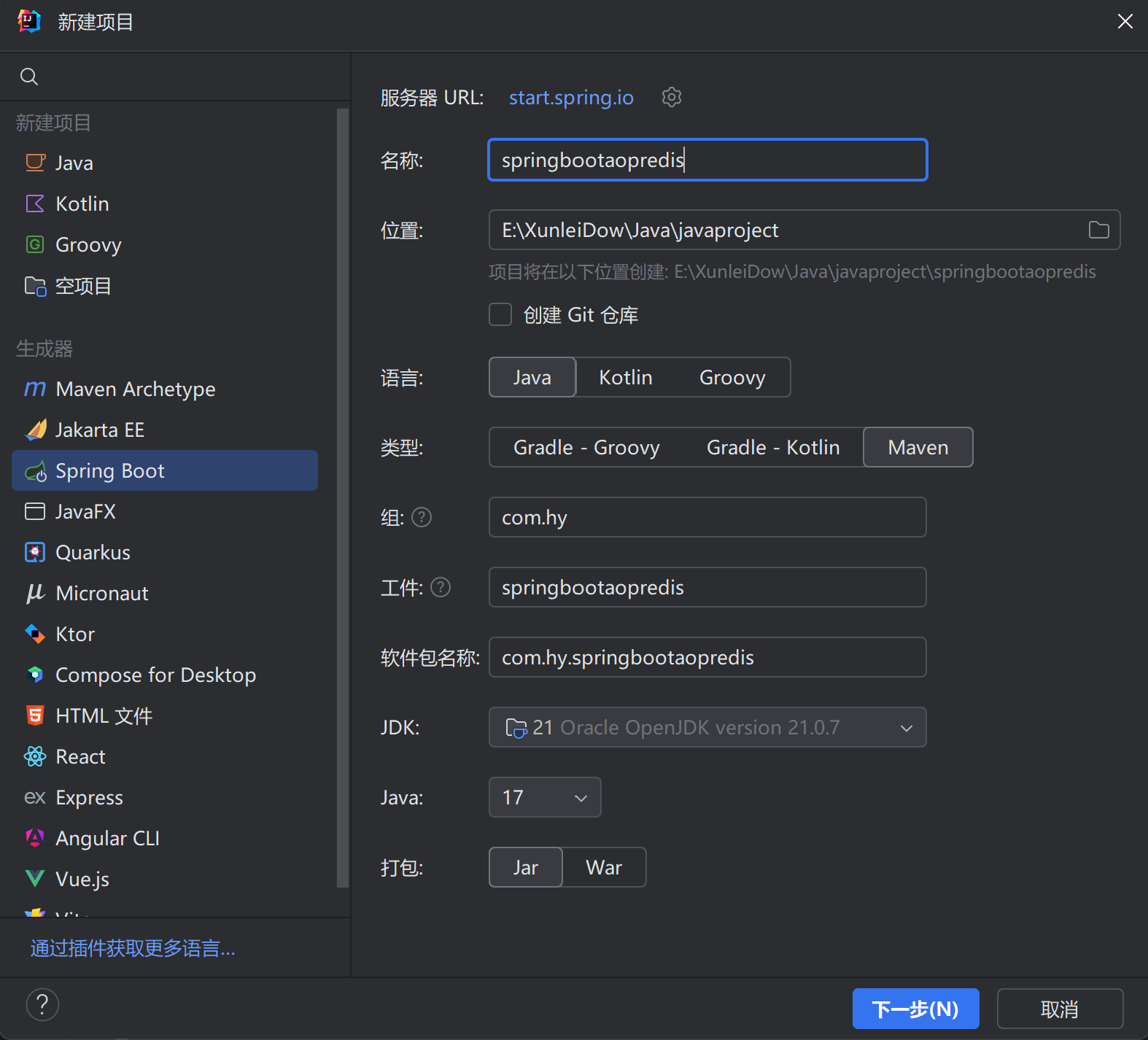The width and height of the screenshot is (1148, 1040).
Task: Click the JavaFX window icon
Action: pyautogui.click(x=35, y=511)
